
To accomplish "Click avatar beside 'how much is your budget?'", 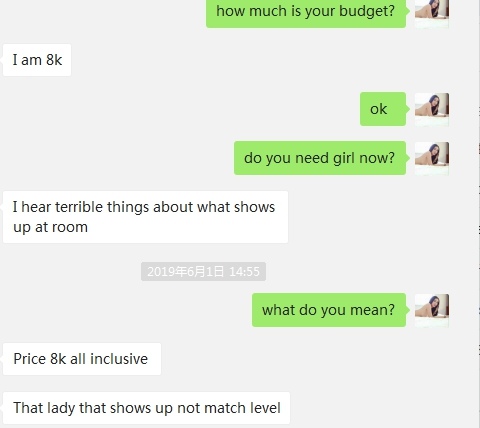I will click(432, 13).
